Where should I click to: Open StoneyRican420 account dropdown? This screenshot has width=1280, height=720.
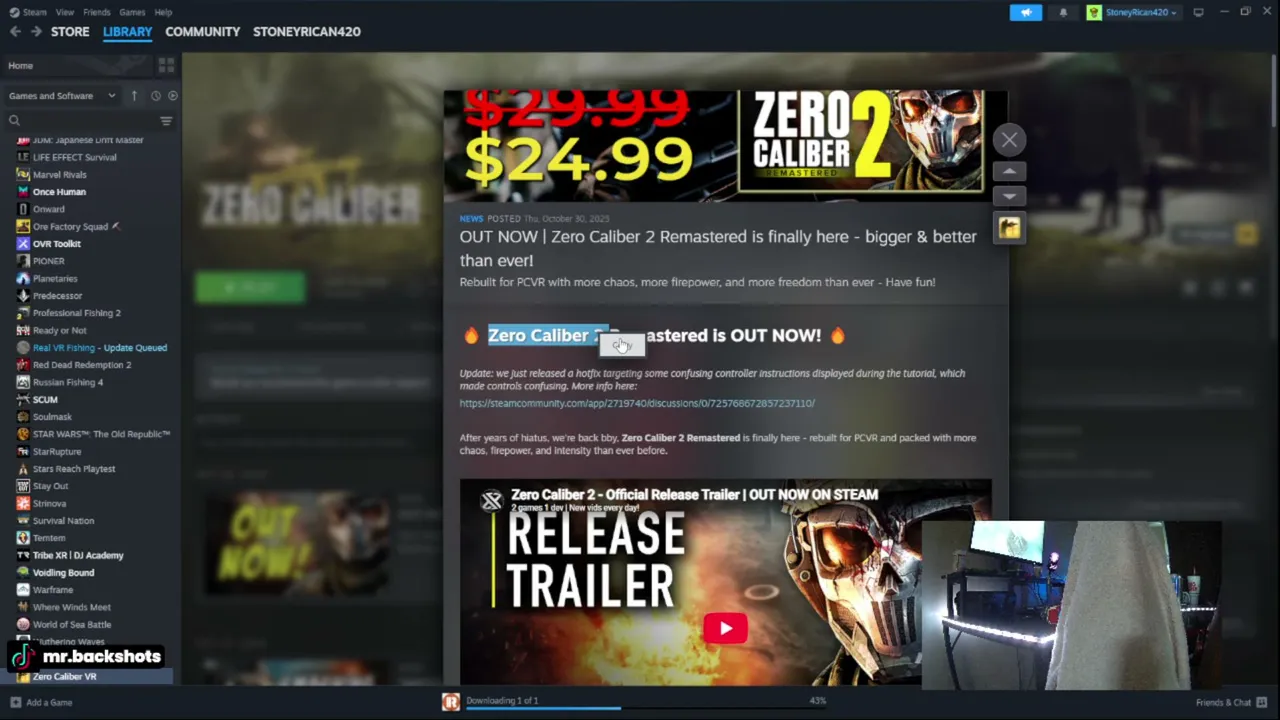coord(1139,12)
